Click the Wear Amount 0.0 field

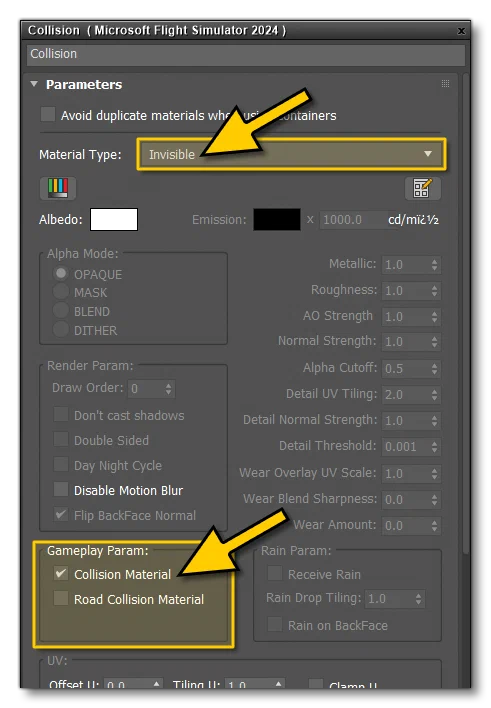pyautogui.click(x=405, y=526)
